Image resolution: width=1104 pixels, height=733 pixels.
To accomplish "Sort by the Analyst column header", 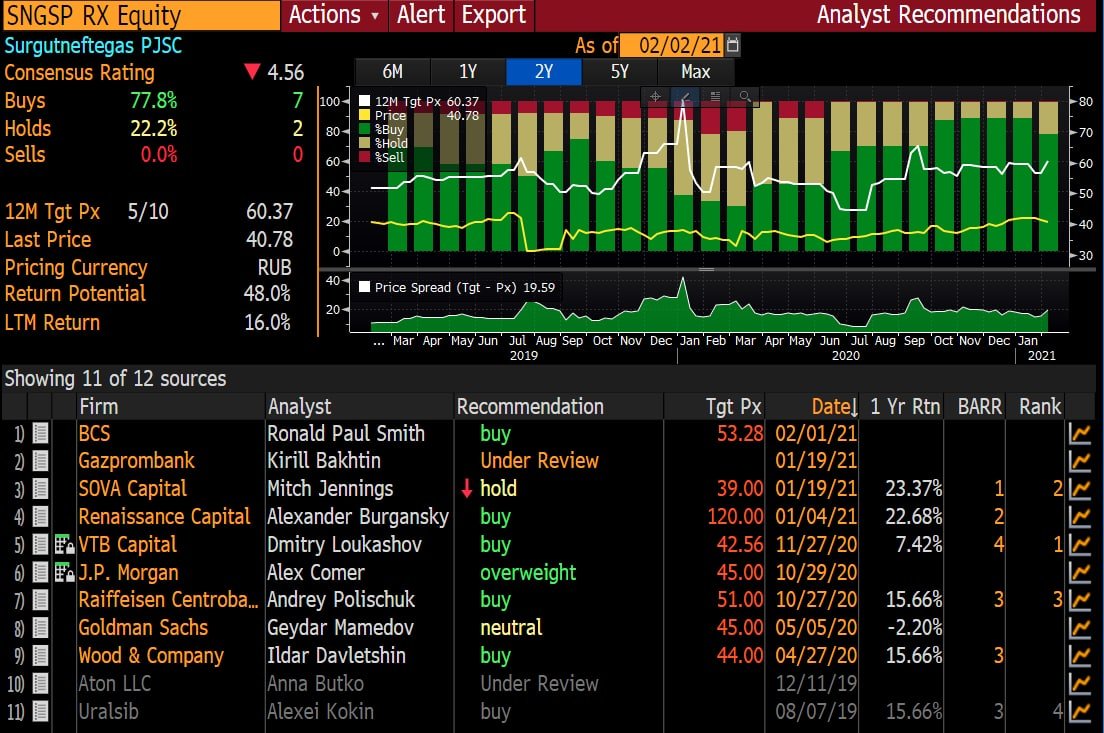I will [x=359, y=406].
